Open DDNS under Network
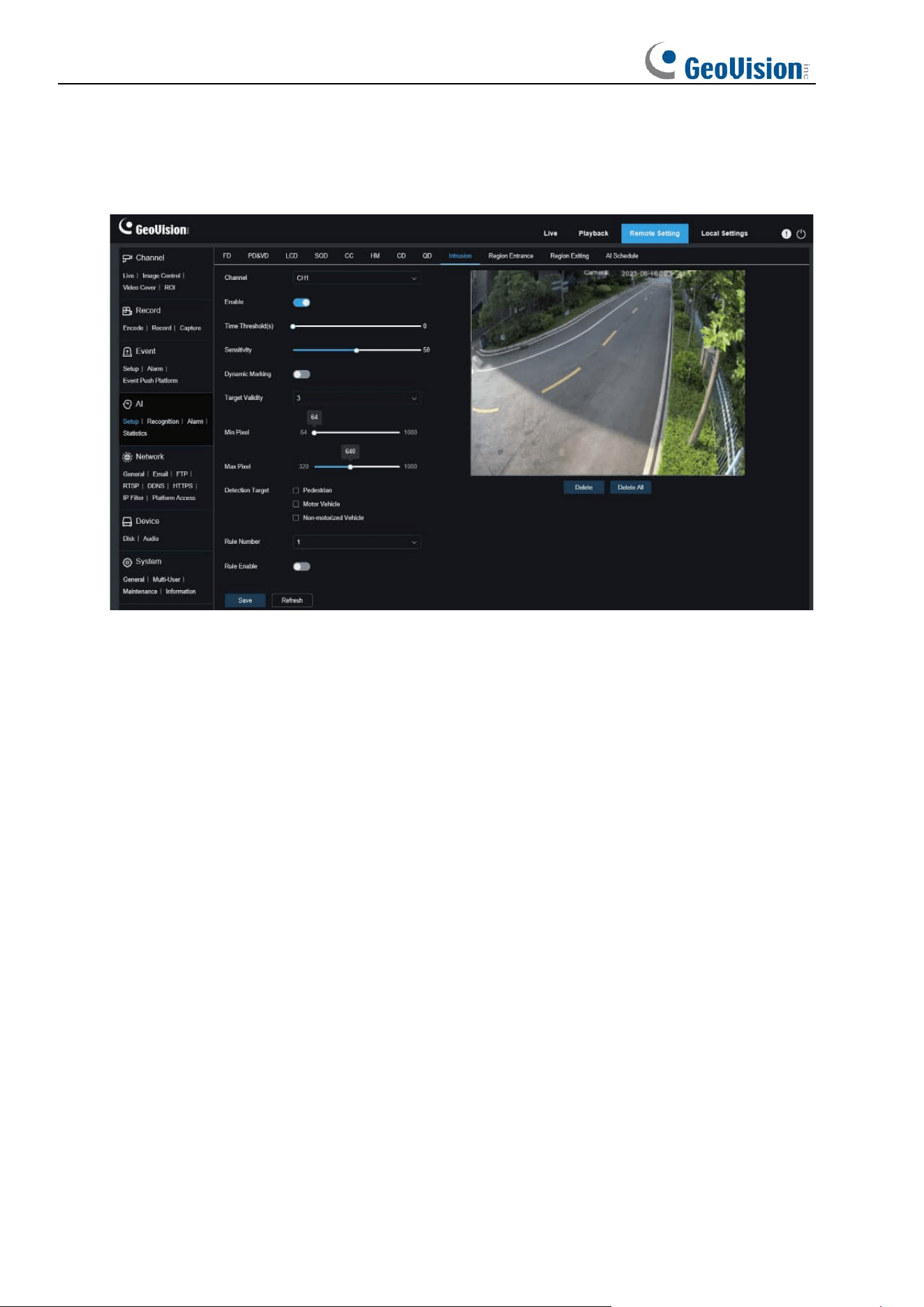The width and height of the screenshot is (924, 1307). click(x=156, y=487)
